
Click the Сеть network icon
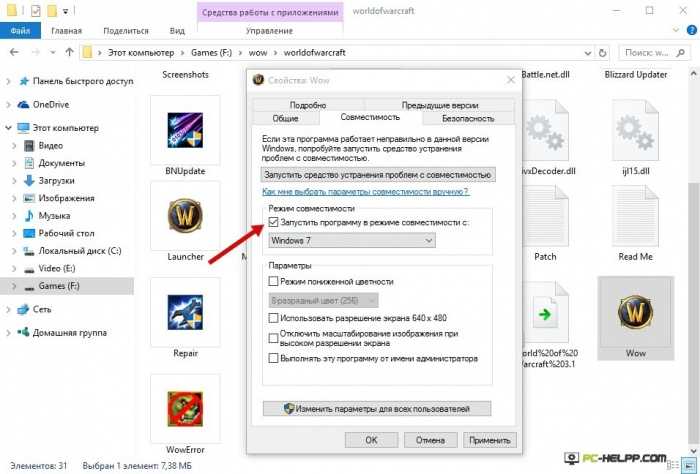23,309
